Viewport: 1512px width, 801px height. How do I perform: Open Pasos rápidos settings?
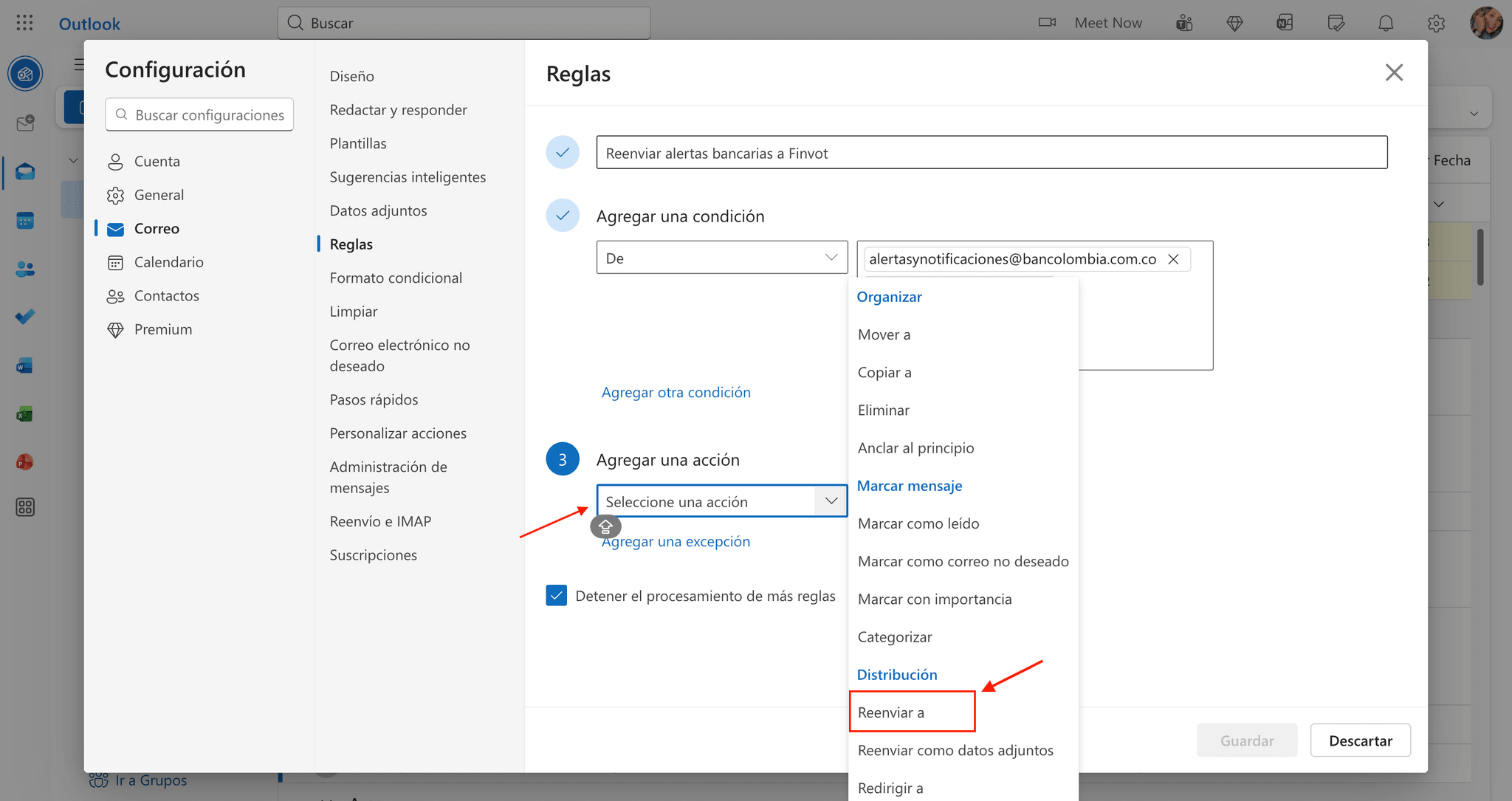(x=374, y=399)
